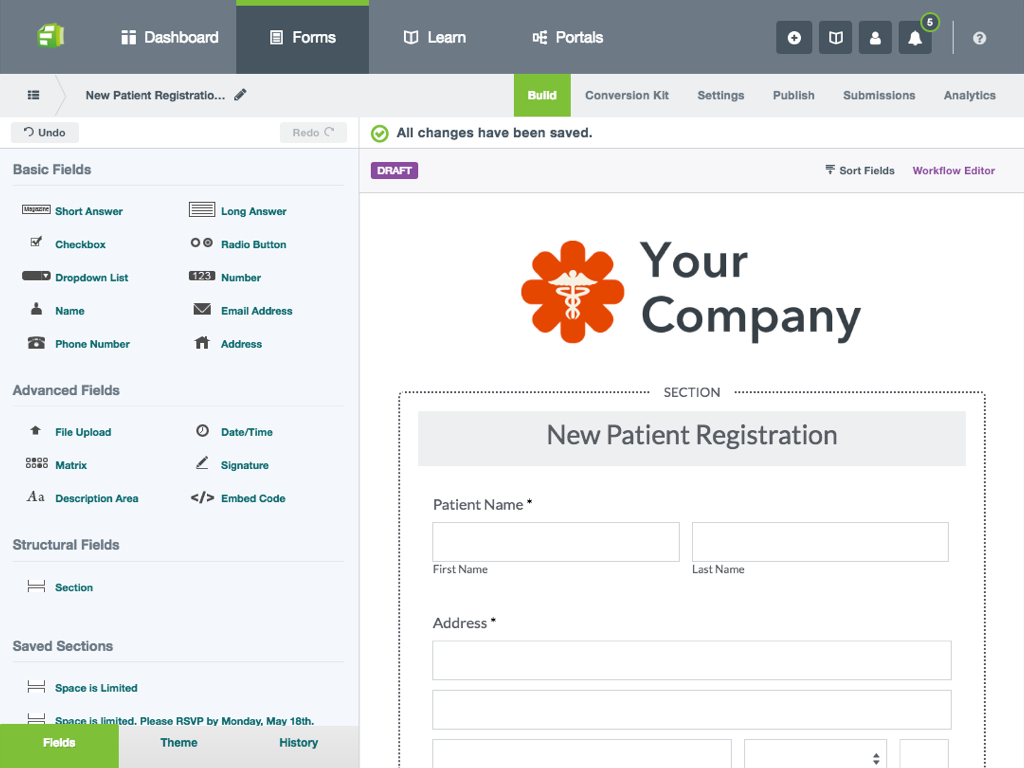Open the state selector in the Address section
Screen dimensions: 1024x768
coord(815,756)
